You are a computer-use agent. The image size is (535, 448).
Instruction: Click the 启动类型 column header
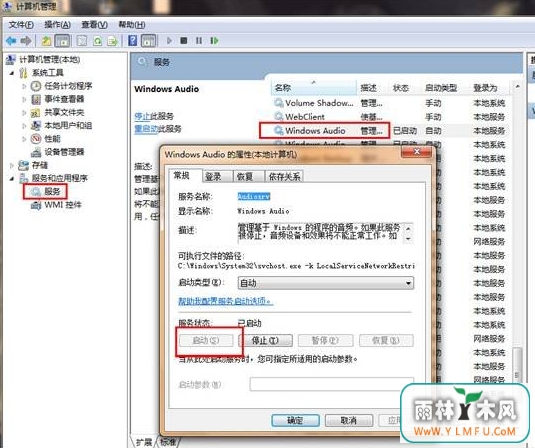(x=441, y=88)
